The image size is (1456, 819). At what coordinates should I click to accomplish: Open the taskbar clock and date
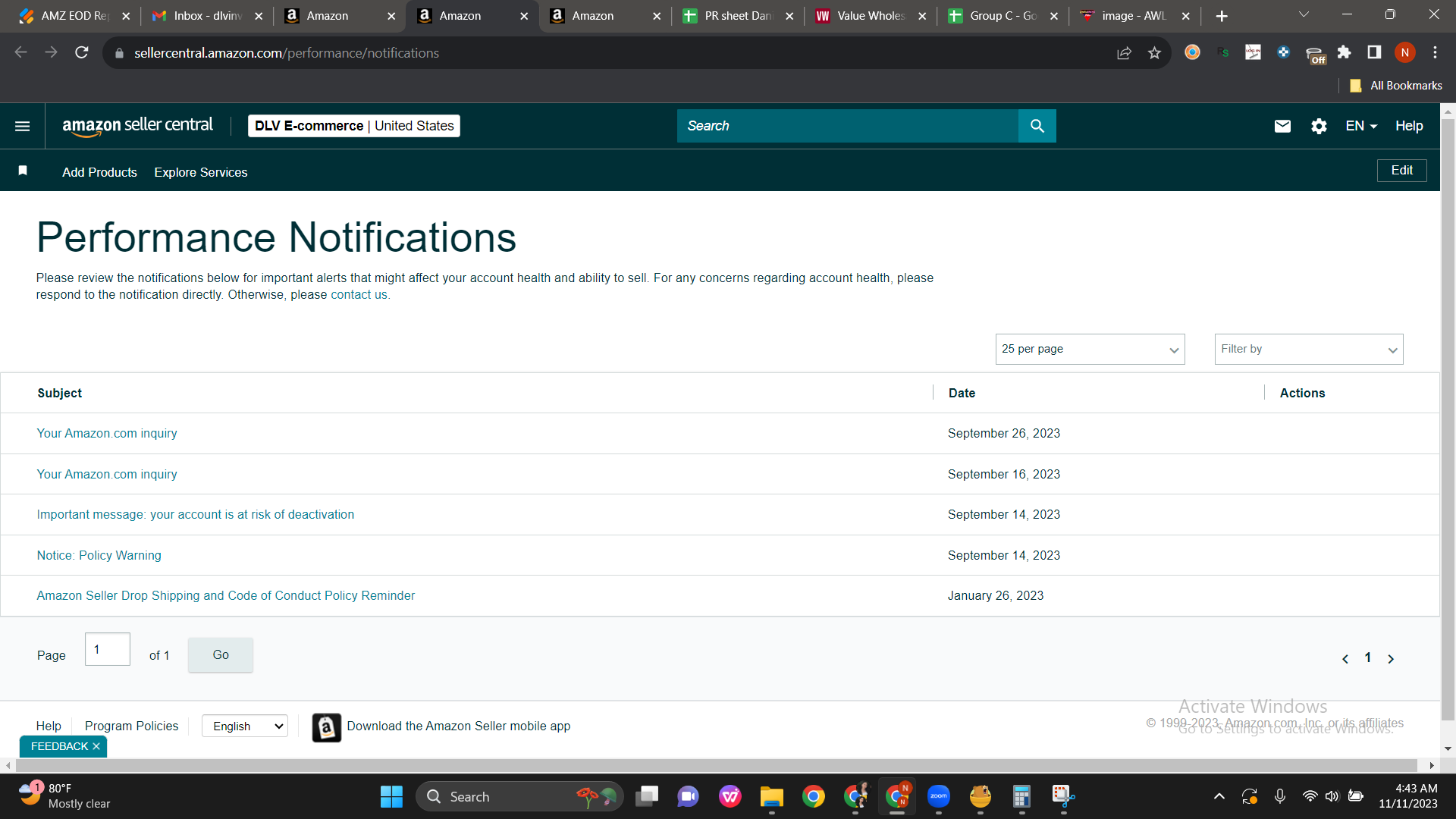[1408, 796]
